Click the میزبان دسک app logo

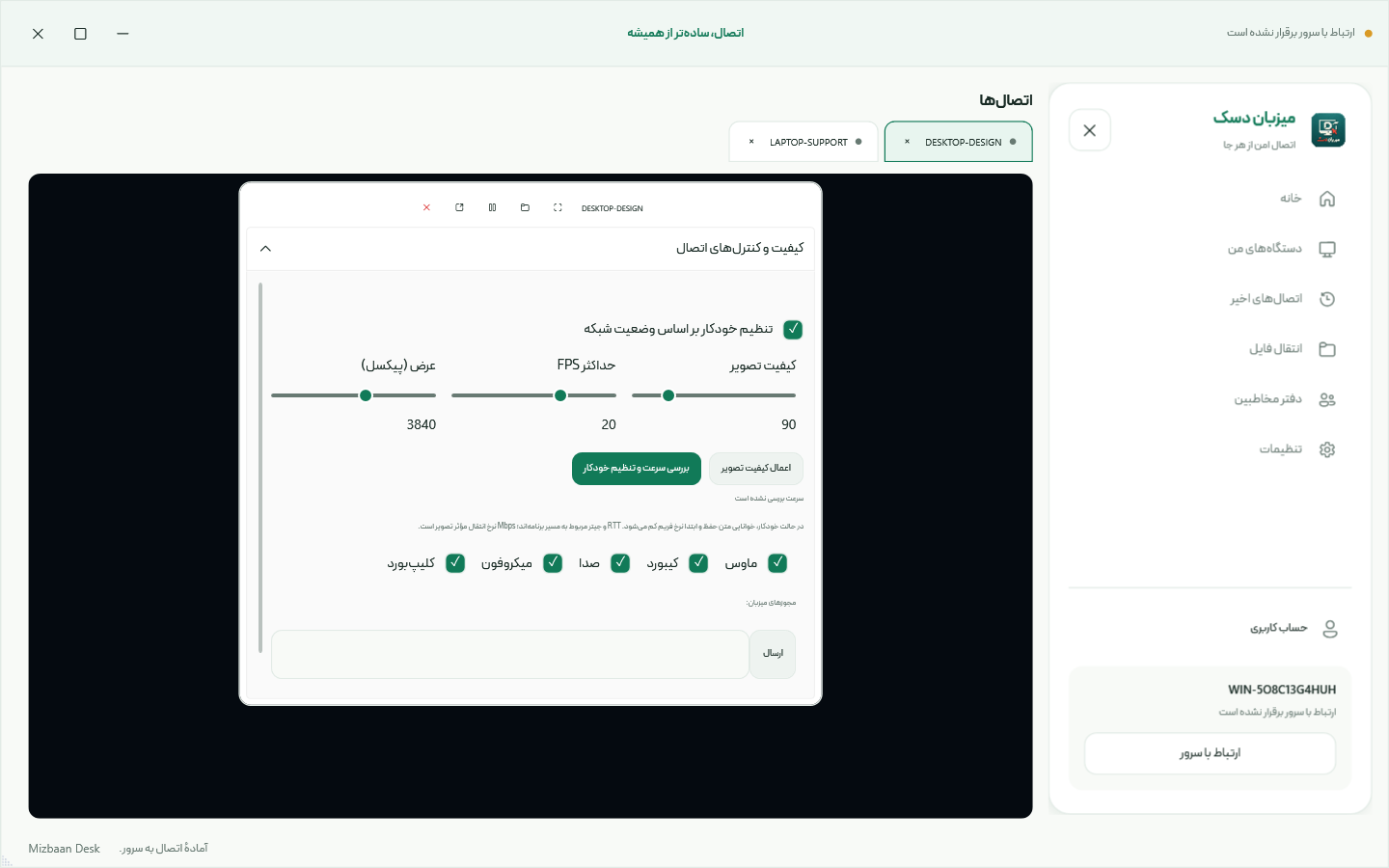pyautogui.click(x=1328, y=130)
